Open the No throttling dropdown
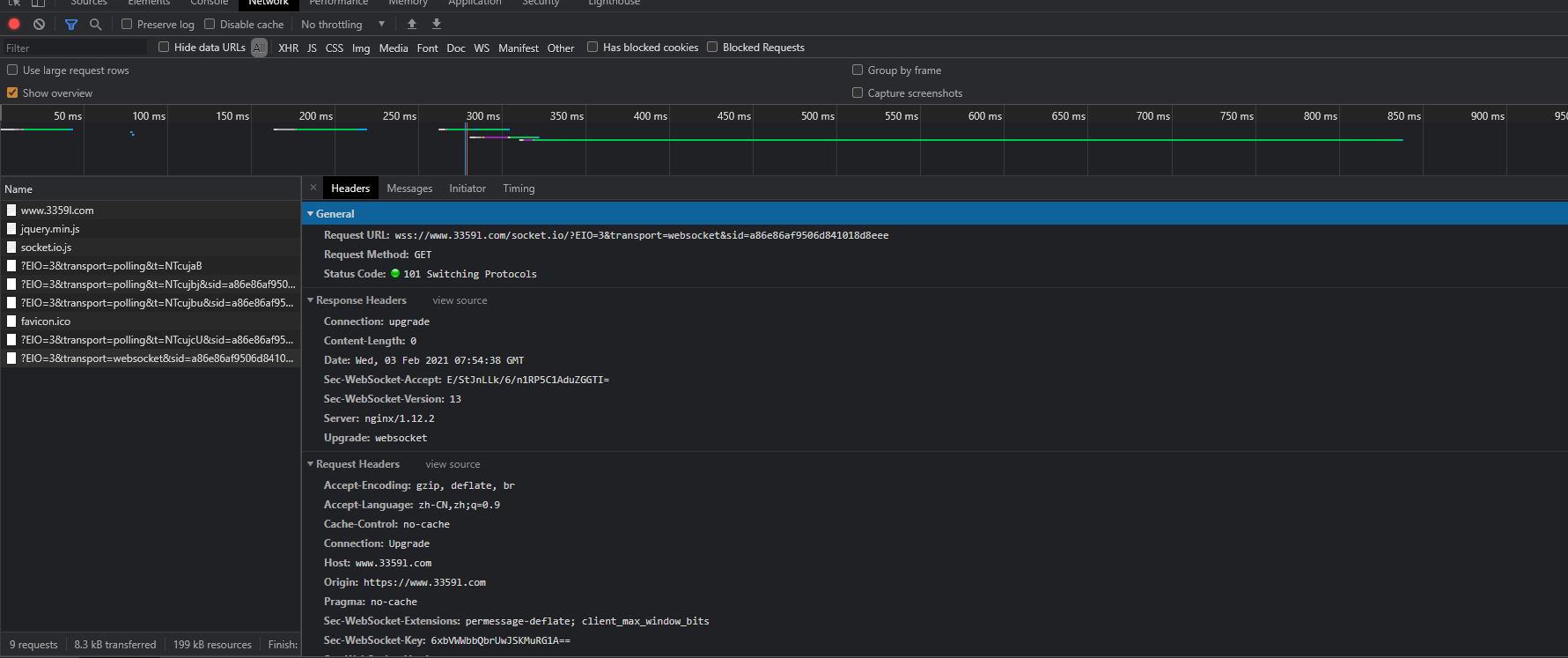 (x=343, y=24)
